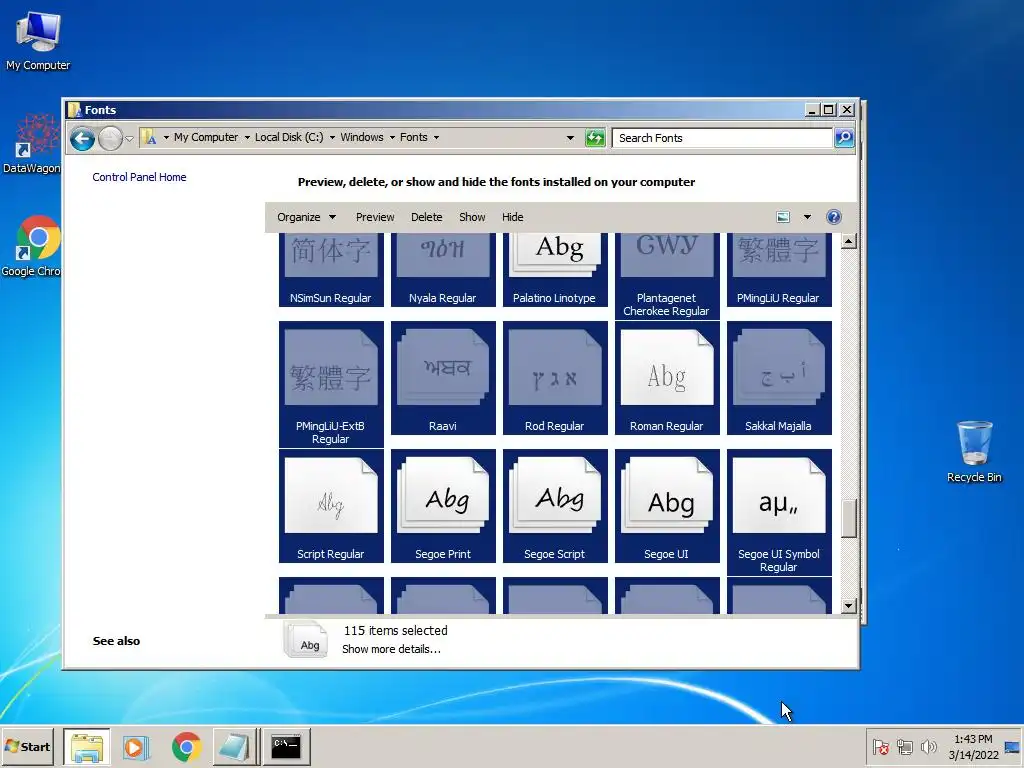Click the Search Fonts input field
Screen dimensions: 1024x768
coord(722,138)
